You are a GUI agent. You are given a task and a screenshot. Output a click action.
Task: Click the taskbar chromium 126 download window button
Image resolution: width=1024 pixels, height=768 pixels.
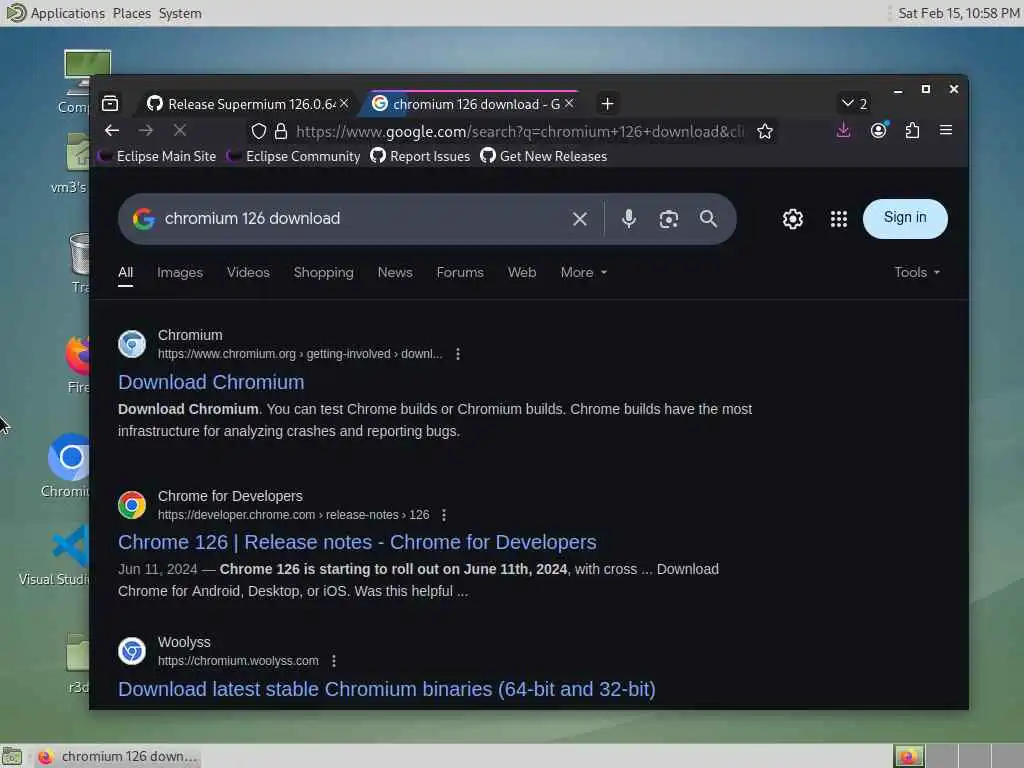(x=118, y=756)
